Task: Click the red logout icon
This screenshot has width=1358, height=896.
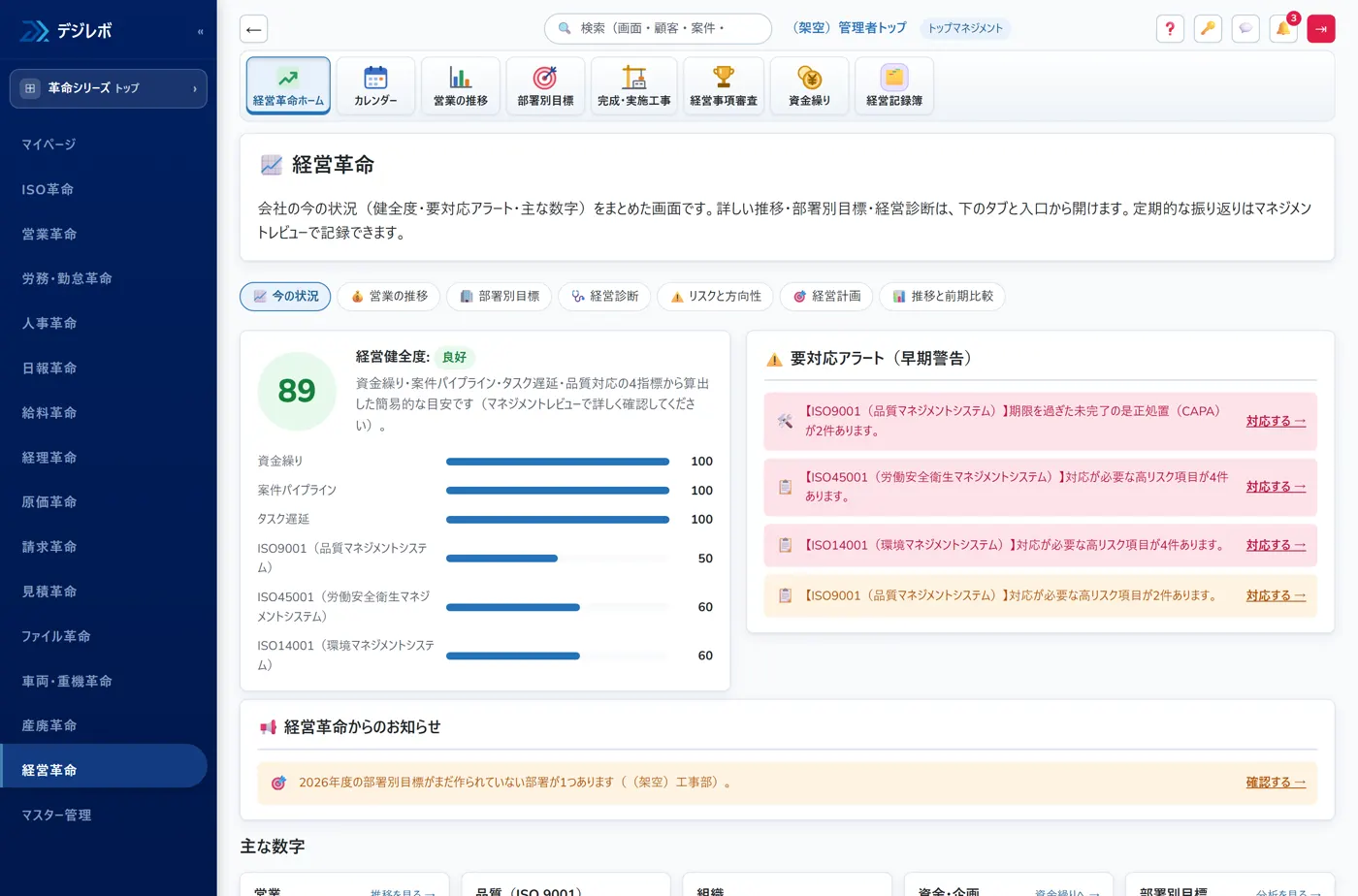Action: coord(1321,29)
